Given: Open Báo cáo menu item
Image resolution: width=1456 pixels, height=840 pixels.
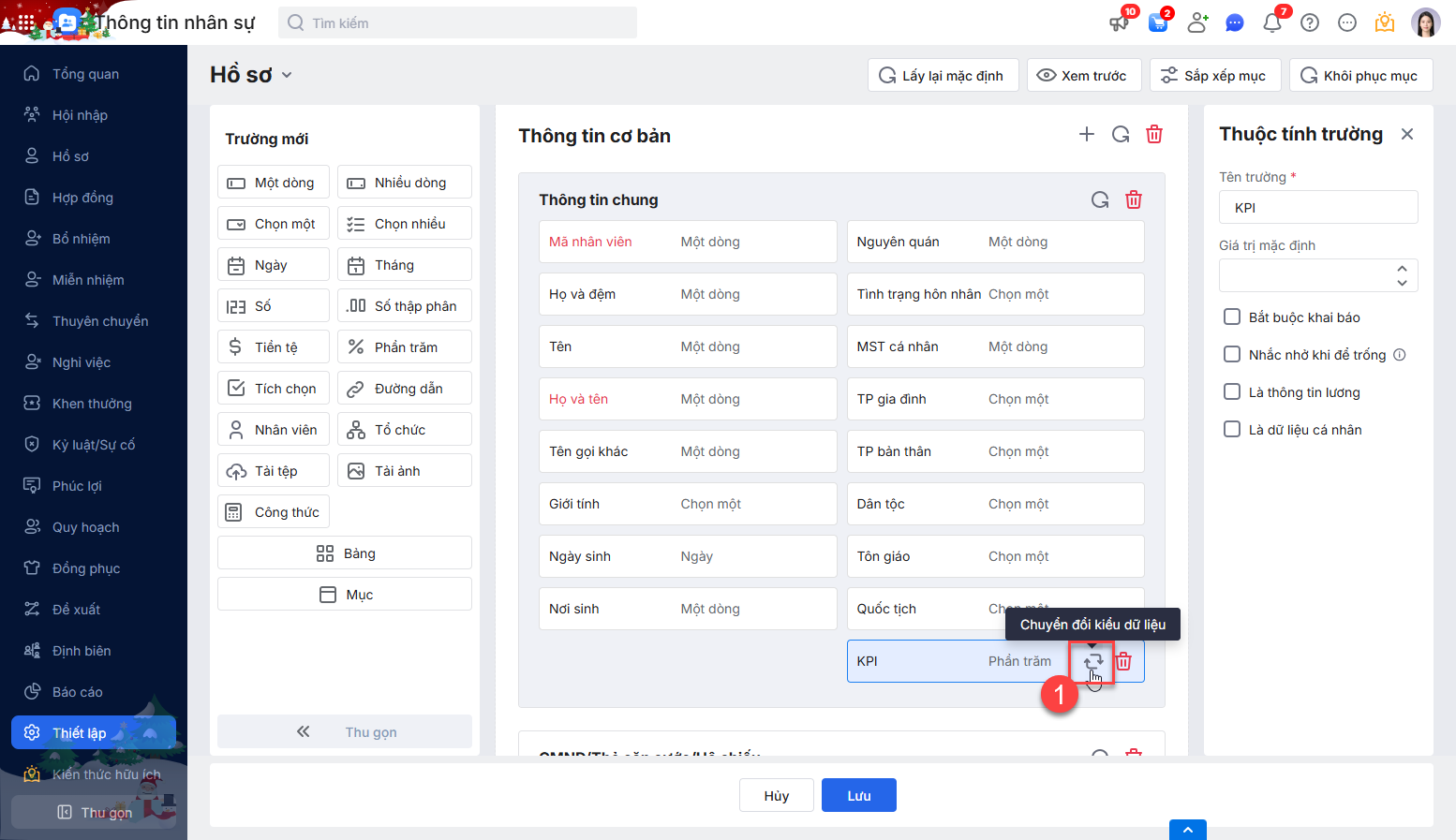Looking at the screenshot, I should pos(94,691).
